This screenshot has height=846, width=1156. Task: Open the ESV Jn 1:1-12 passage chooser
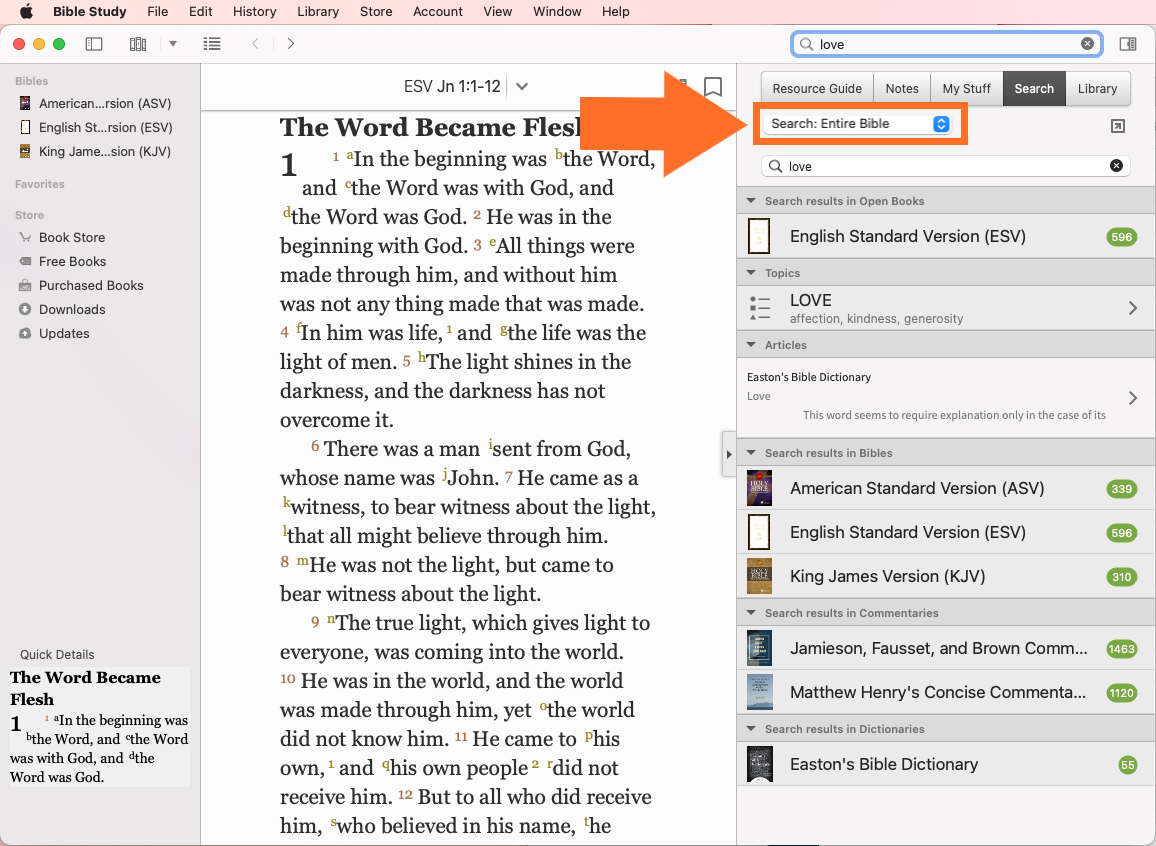pyautogui.click(x=466, y=87)
